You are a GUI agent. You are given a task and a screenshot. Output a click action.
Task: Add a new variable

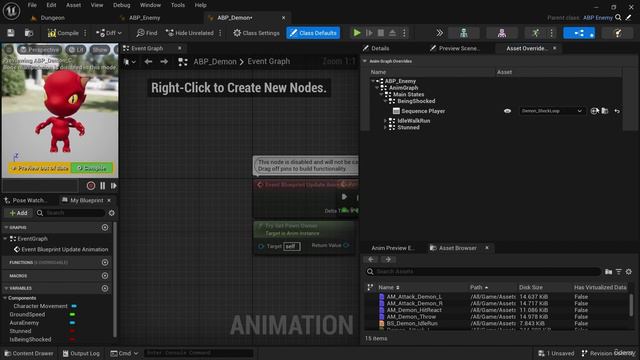[105, 288]
